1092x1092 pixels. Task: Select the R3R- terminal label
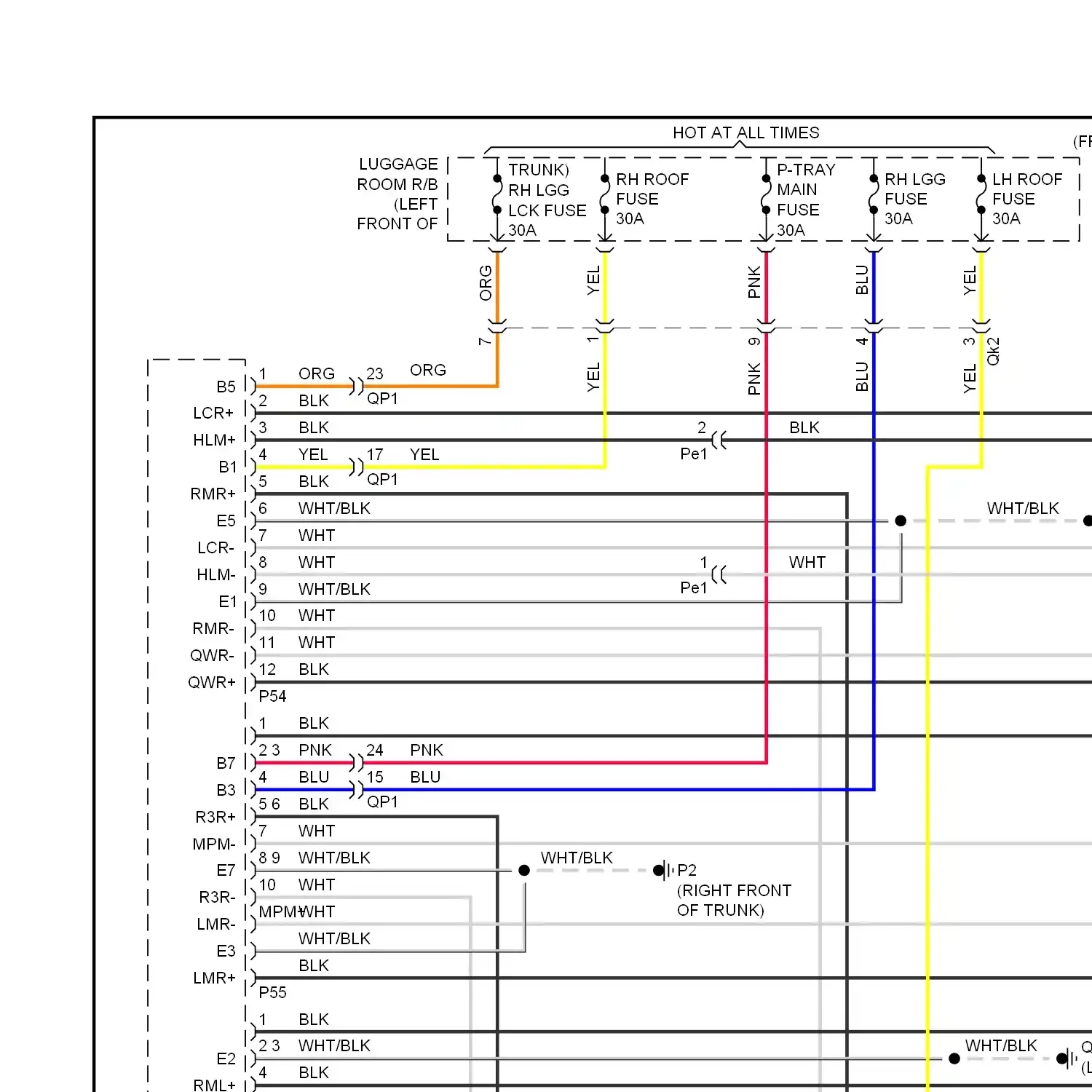point(217,898)
